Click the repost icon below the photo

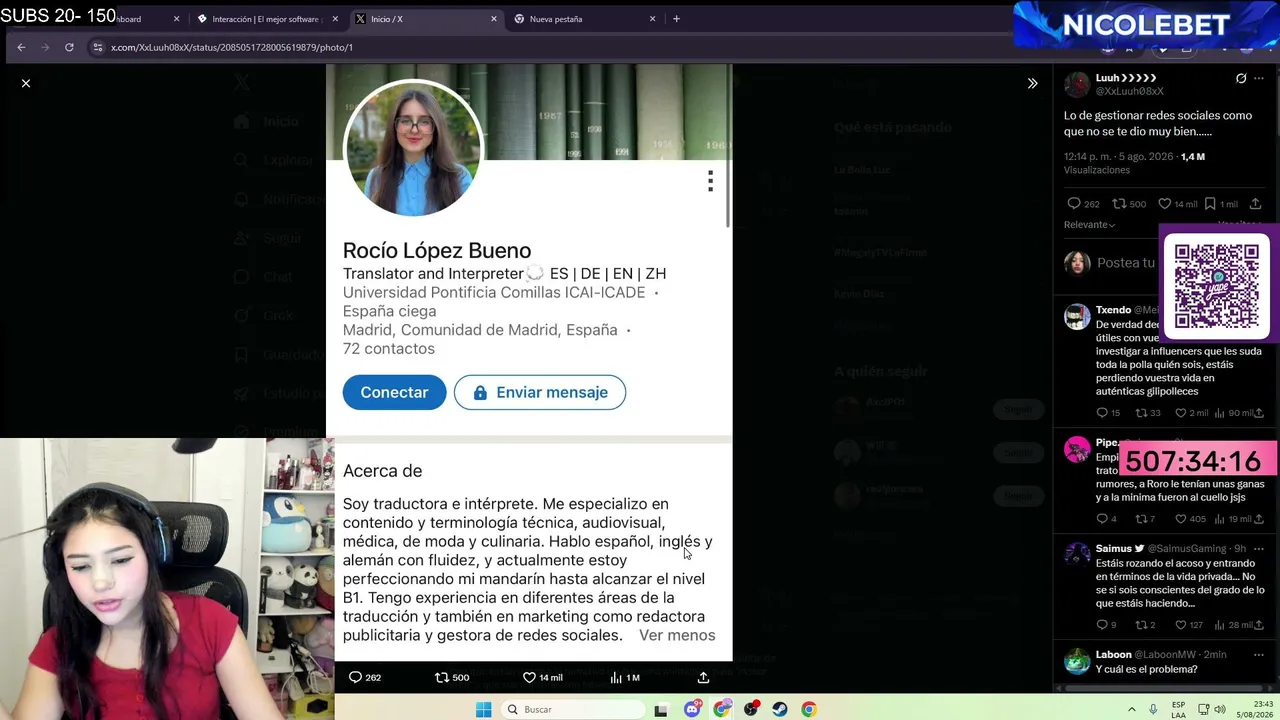(442, 677)
